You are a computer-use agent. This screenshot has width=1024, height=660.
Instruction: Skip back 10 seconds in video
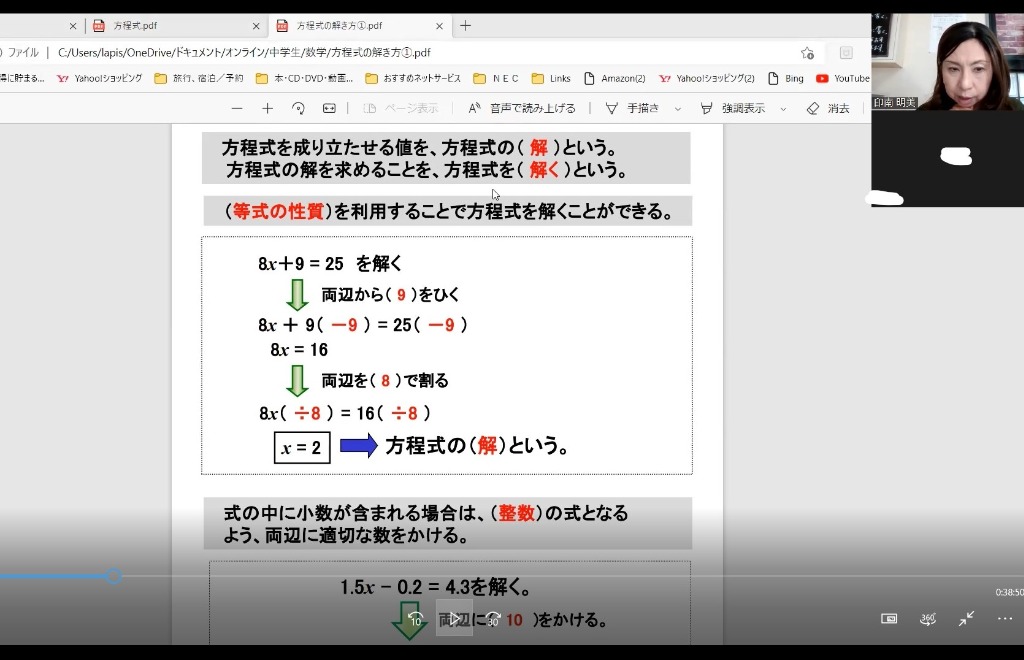click(416, 619)
